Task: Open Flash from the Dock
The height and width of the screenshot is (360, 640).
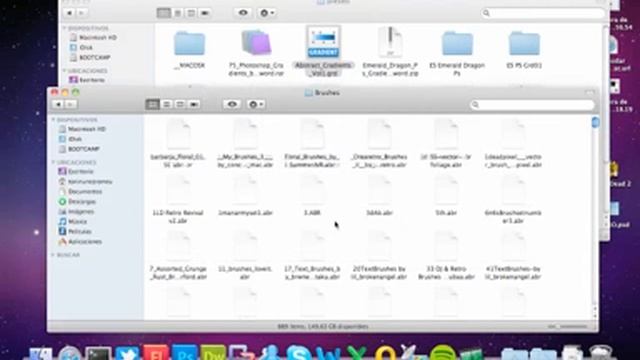Action: pos(156,353)
